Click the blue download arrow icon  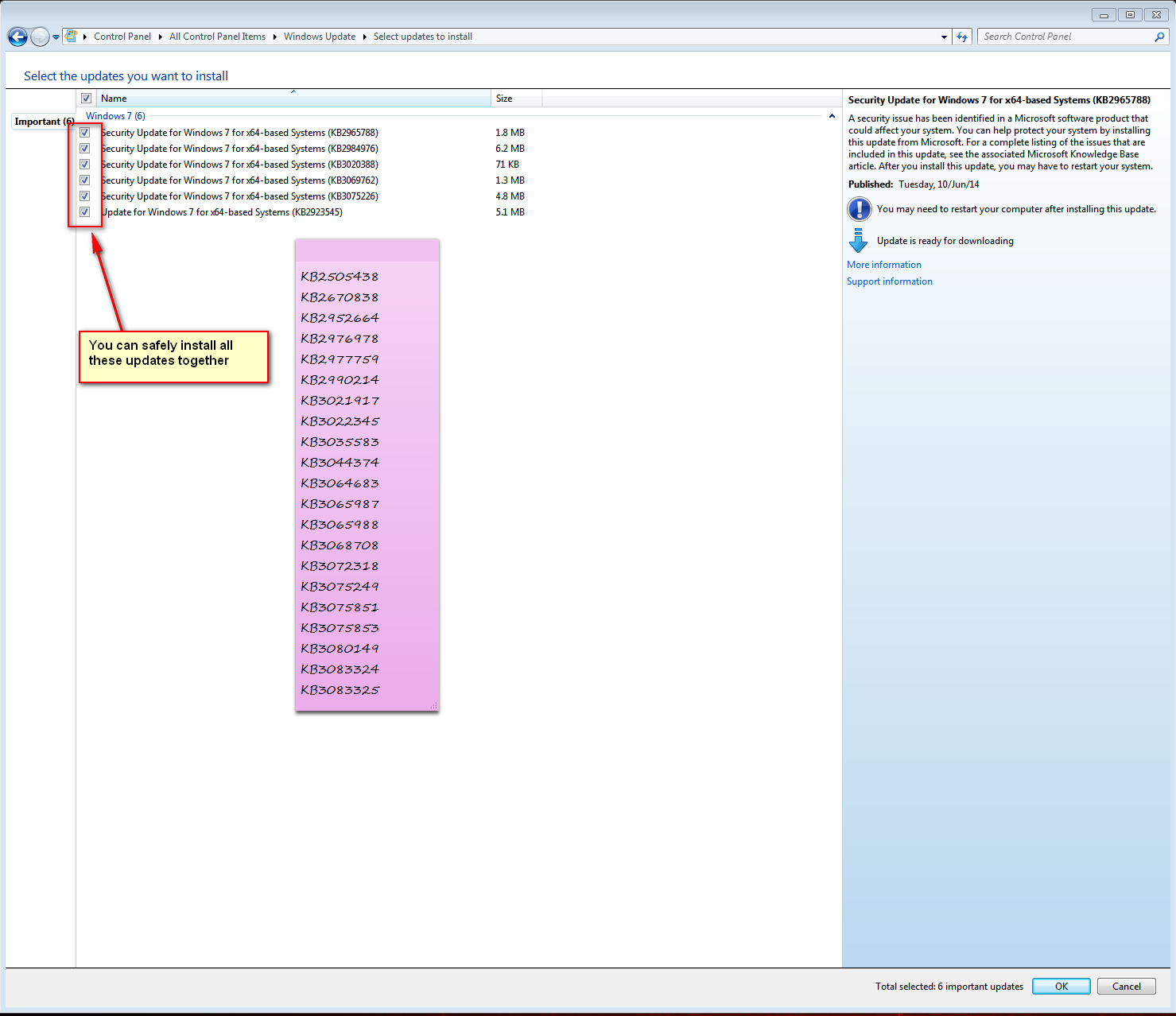click(x=859, y=240)
